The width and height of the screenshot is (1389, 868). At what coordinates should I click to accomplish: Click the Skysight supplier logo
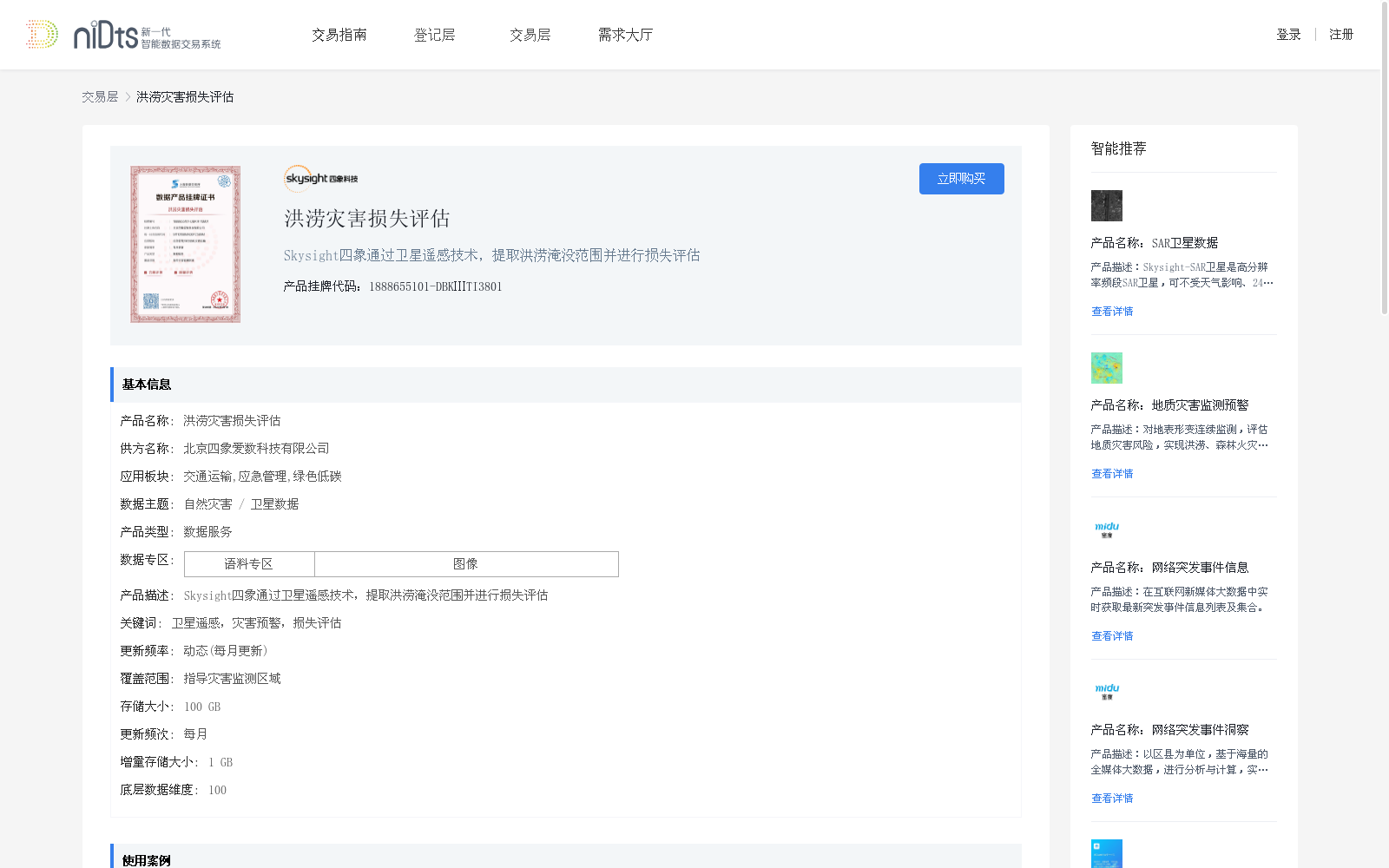(x=321, y=178)
